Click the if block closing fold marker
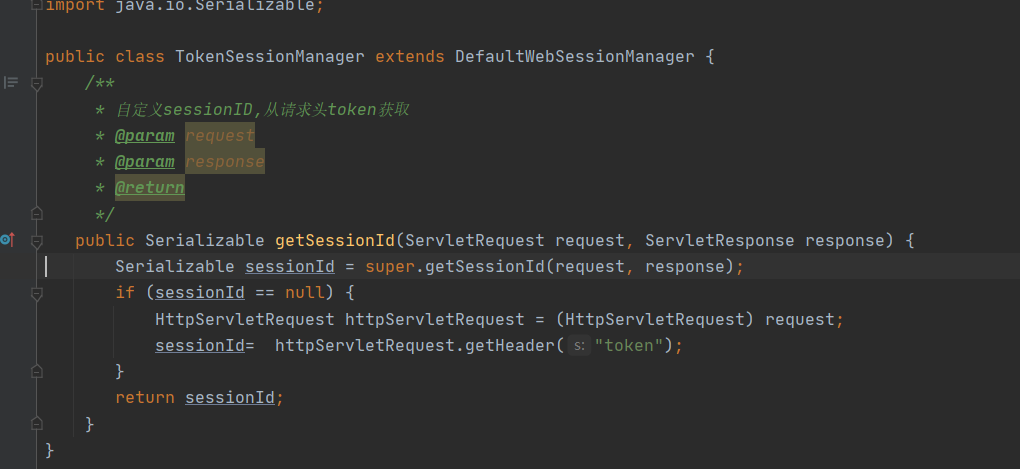The image size is (1020, 469). tap(37, 371)
